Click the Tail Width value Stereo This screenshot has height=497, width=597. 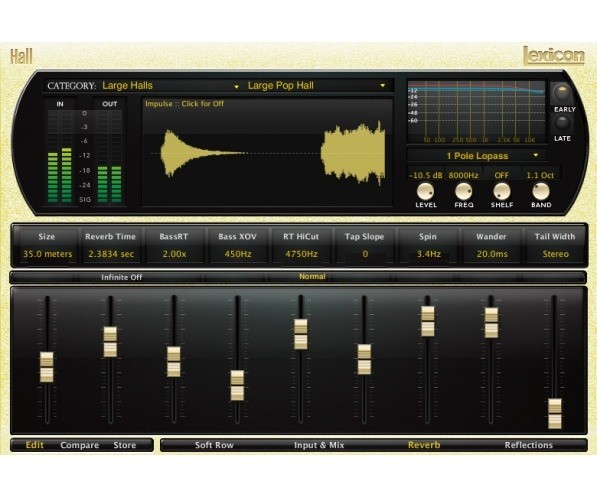[x=555, y=254]
